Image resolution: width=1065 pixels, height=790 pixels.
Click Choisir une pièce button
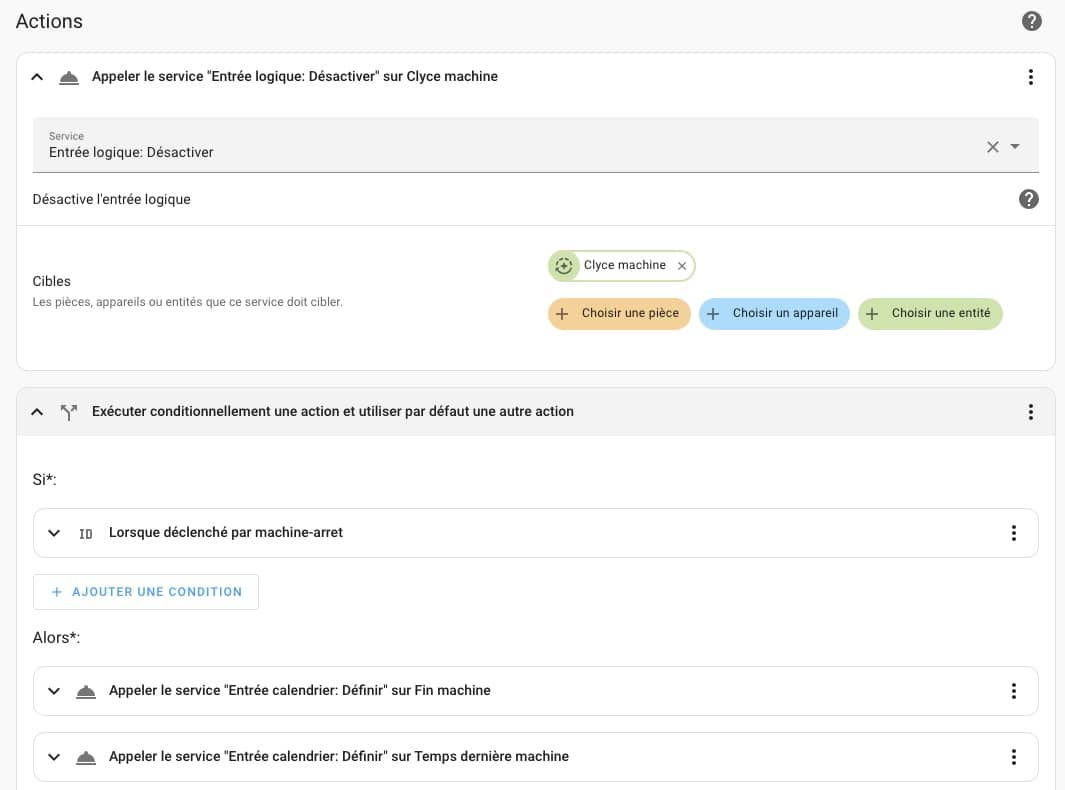(619, 314)
